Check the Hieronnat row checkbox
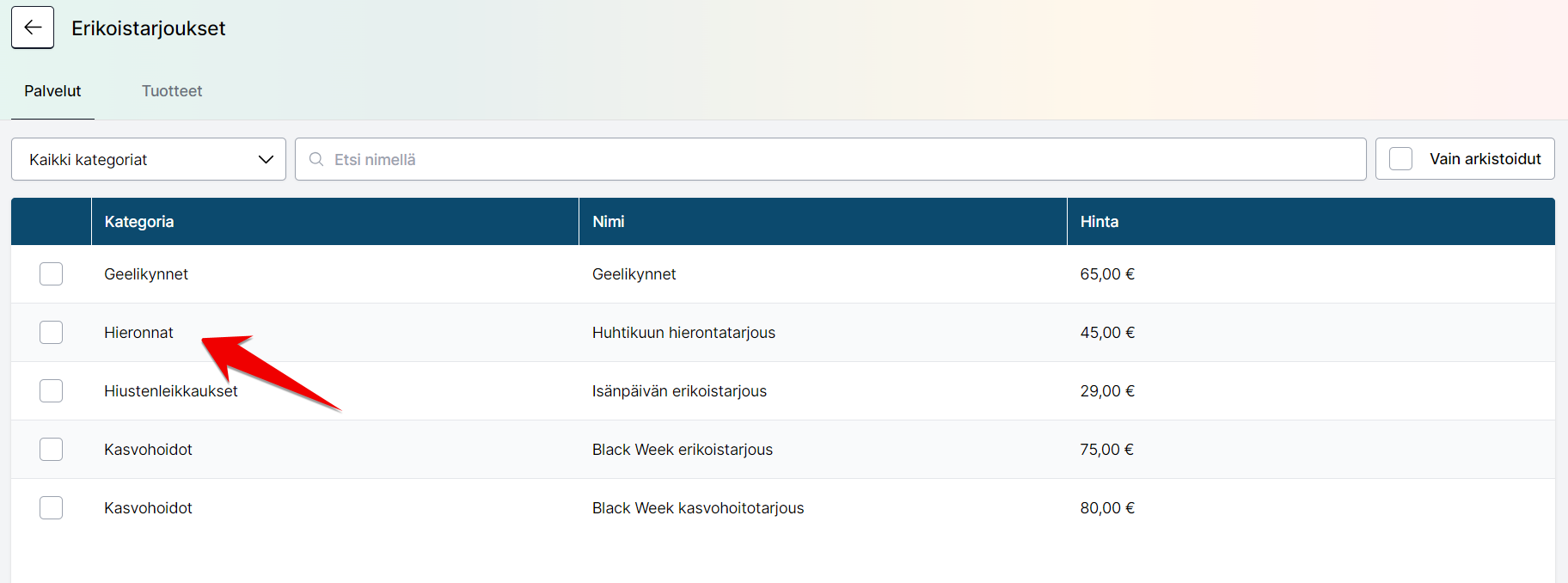This screenshot has width=1568, height=583. (52, 333)
